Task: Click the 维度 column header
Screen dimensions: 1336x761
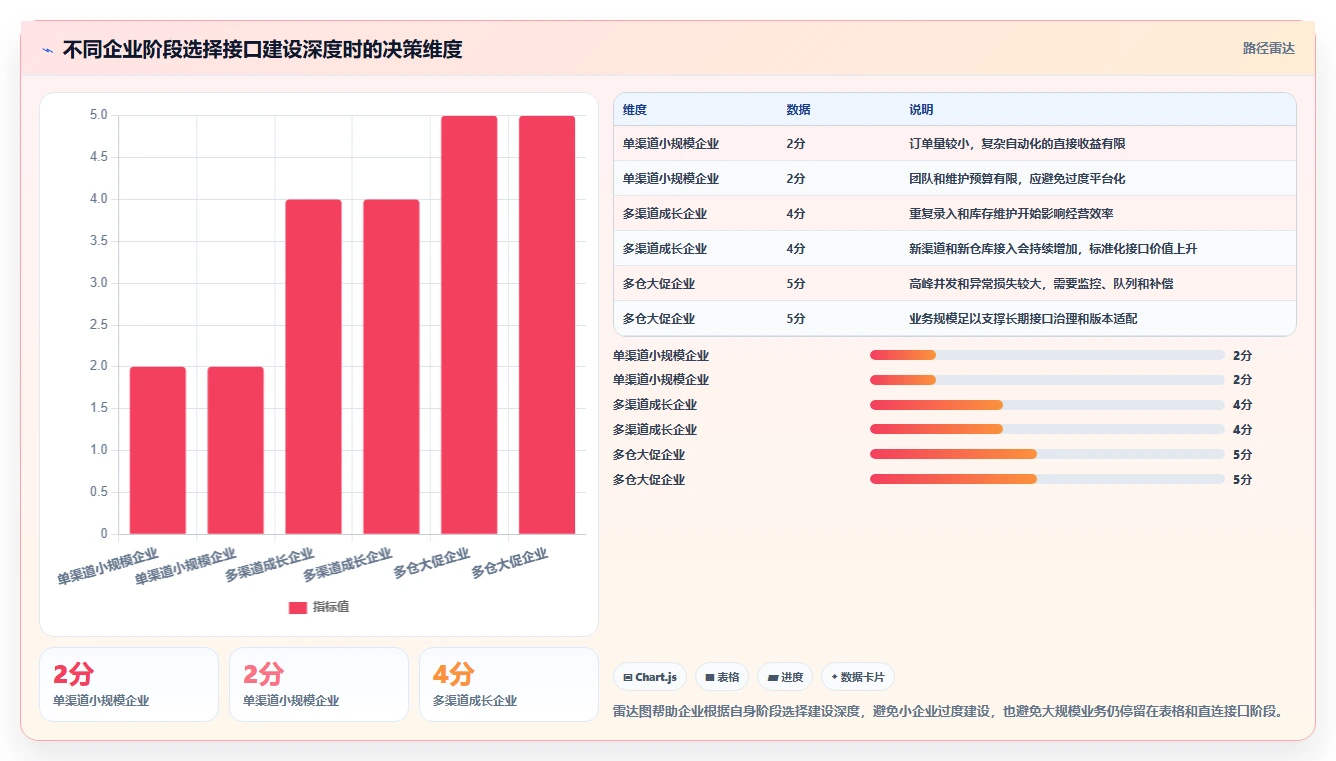Action: (x=635, y=110)
